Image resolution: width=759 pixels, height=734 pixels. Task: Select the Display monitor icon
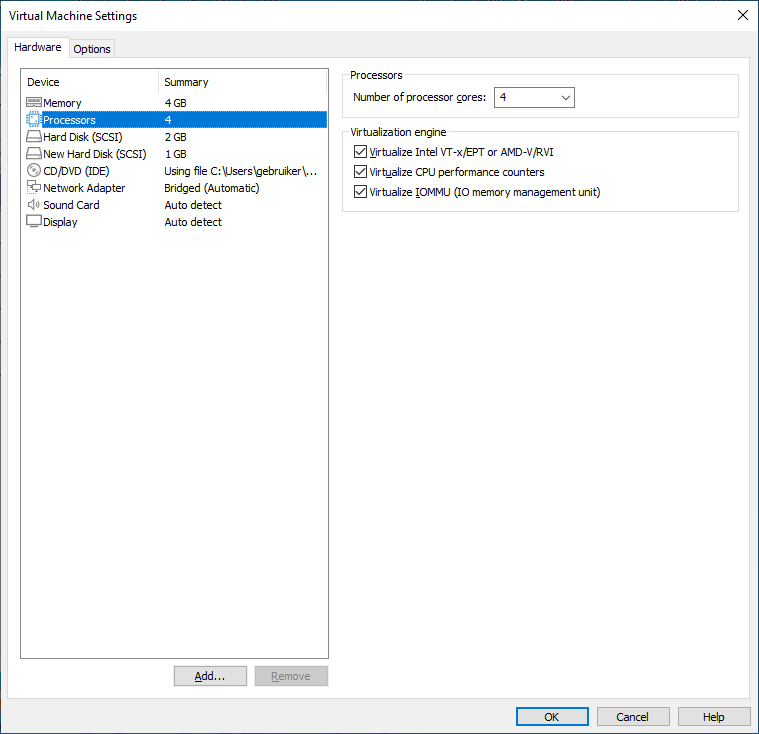tap(34, 222)
